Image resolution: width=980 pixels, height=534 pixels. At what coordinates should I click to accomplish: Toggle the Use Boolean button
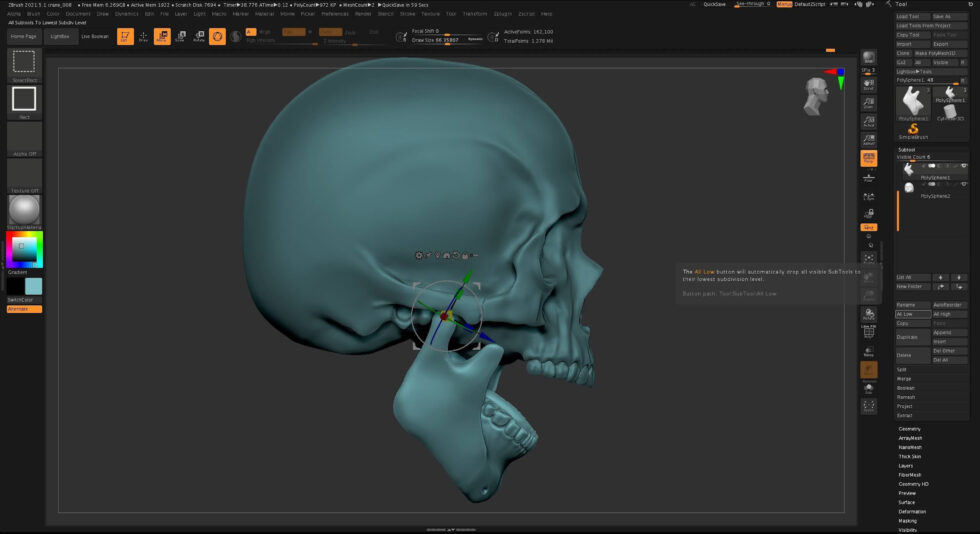click(95, 36)
